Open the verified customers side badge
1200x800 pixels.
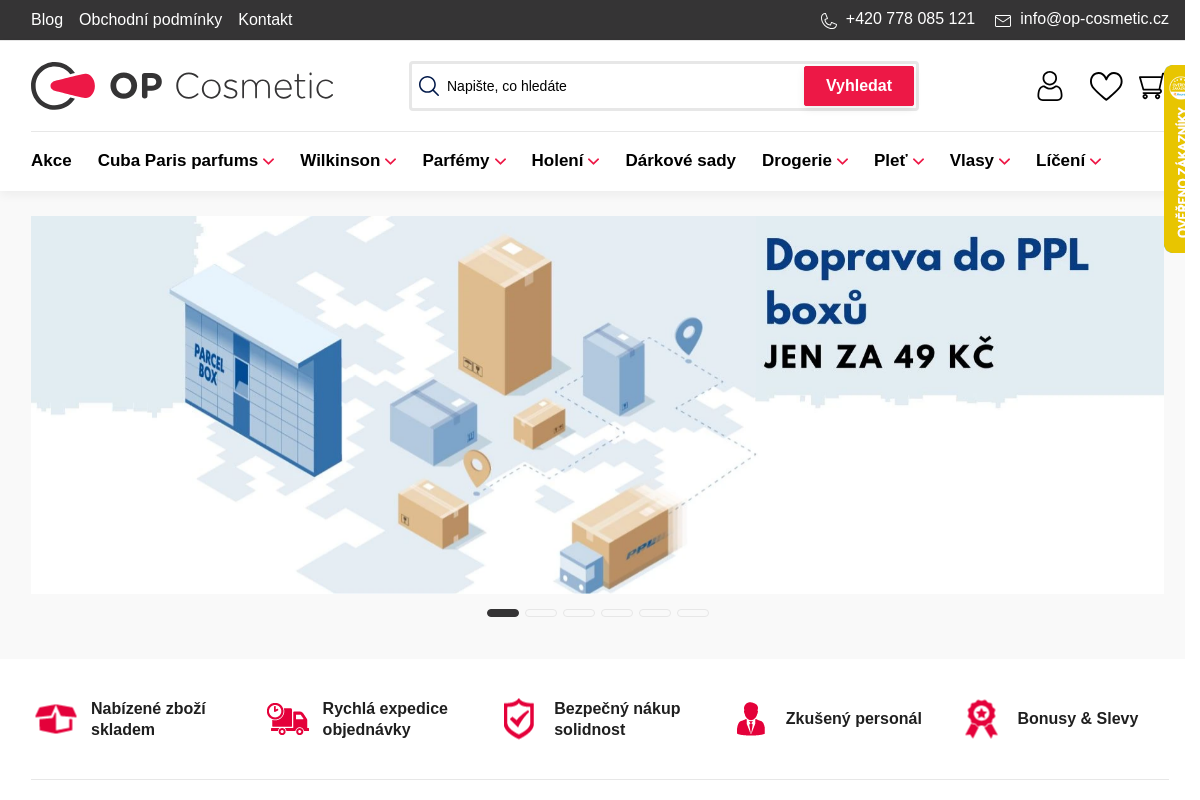click(1176, 158)
